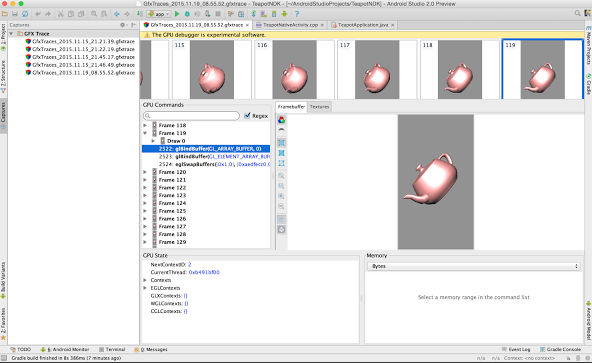Click the hide panel icon in Captures header
The image size is (592, 363).
(133, 25)
